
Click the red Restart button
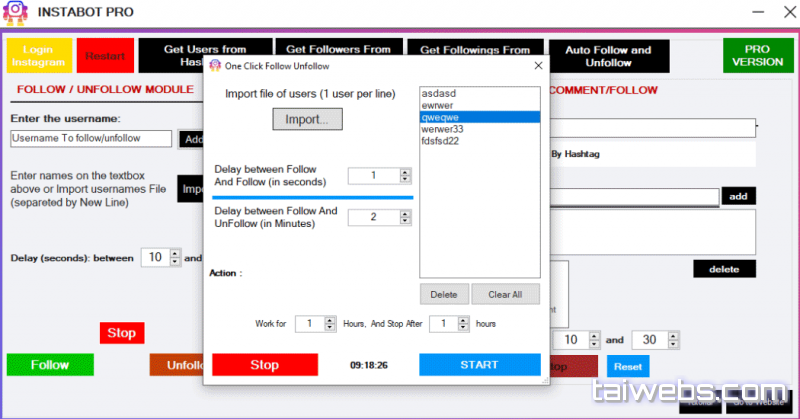(x=105, y=56)
